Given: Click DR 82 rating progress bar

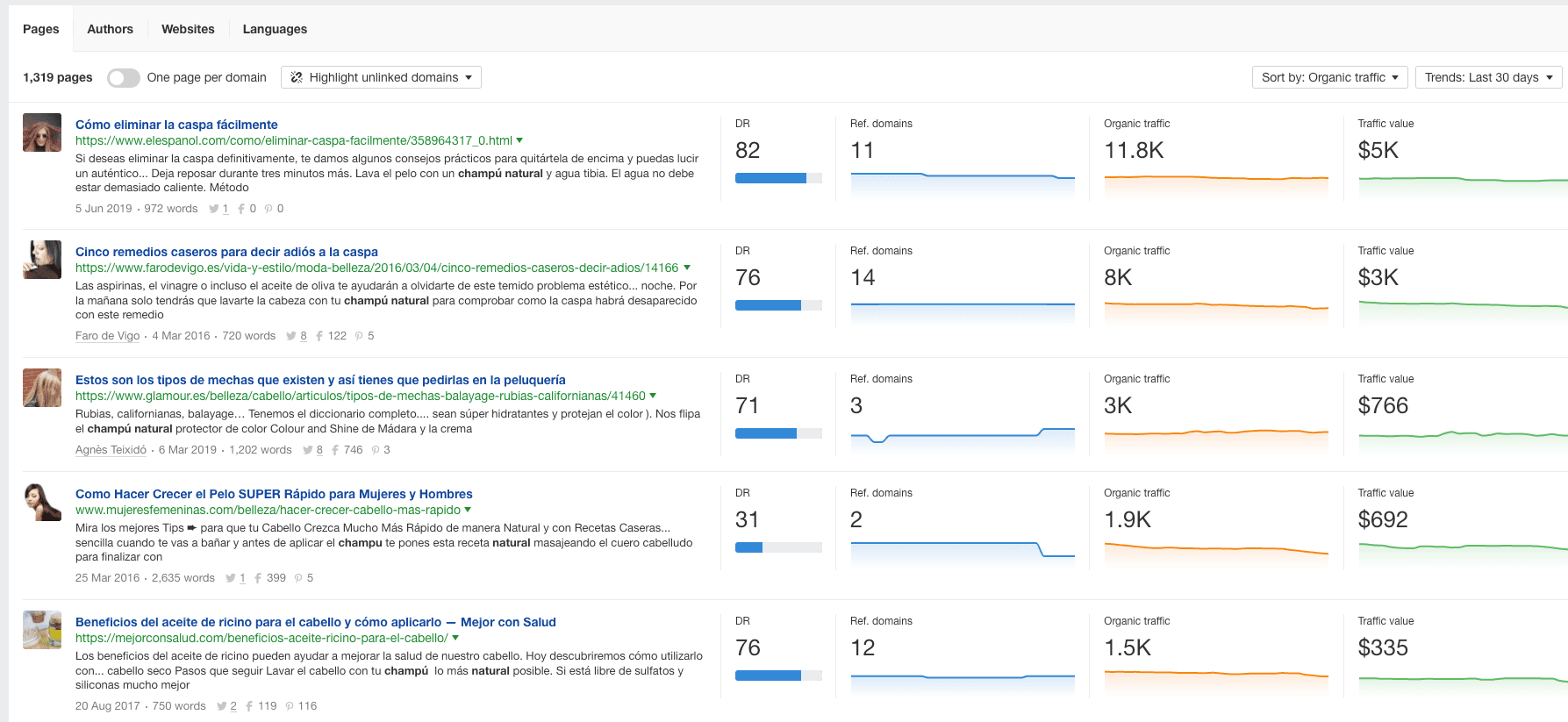Looking at the screenshot, I should tap(778, 178).
